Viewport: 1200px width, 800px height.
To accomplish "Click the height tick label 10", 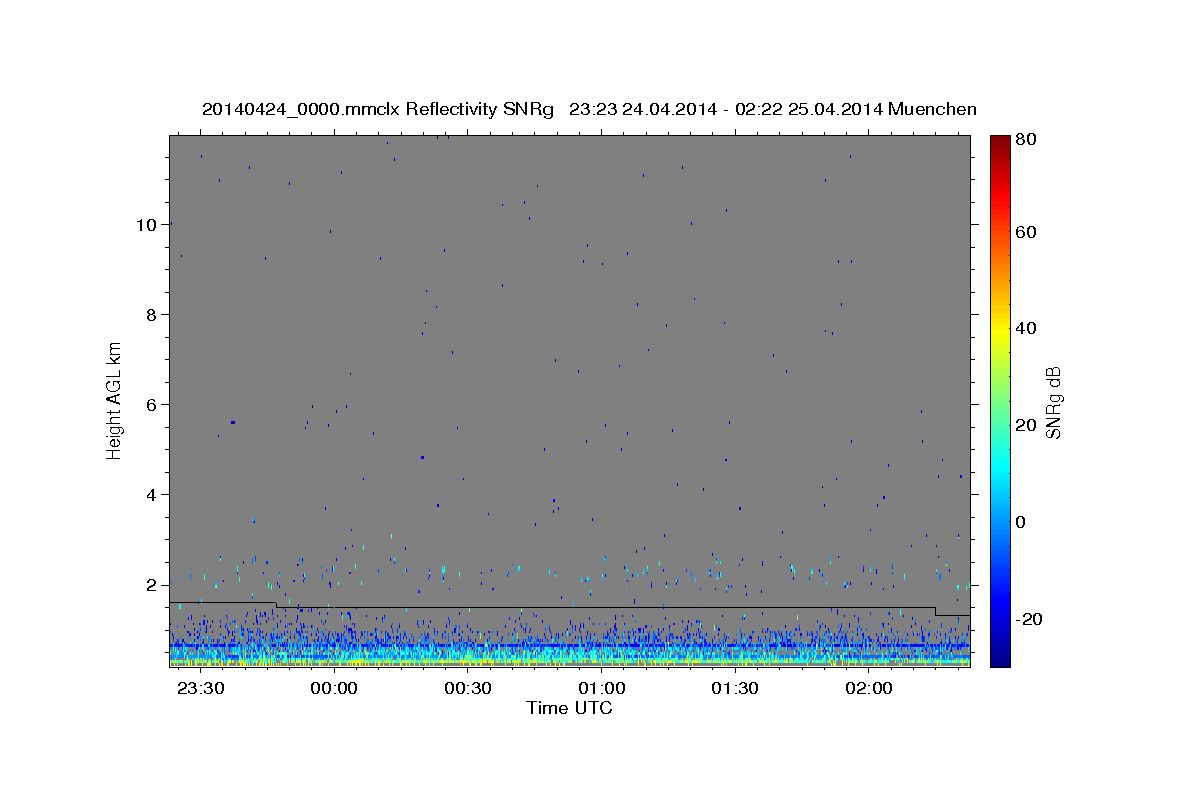I will click(147, 224).
